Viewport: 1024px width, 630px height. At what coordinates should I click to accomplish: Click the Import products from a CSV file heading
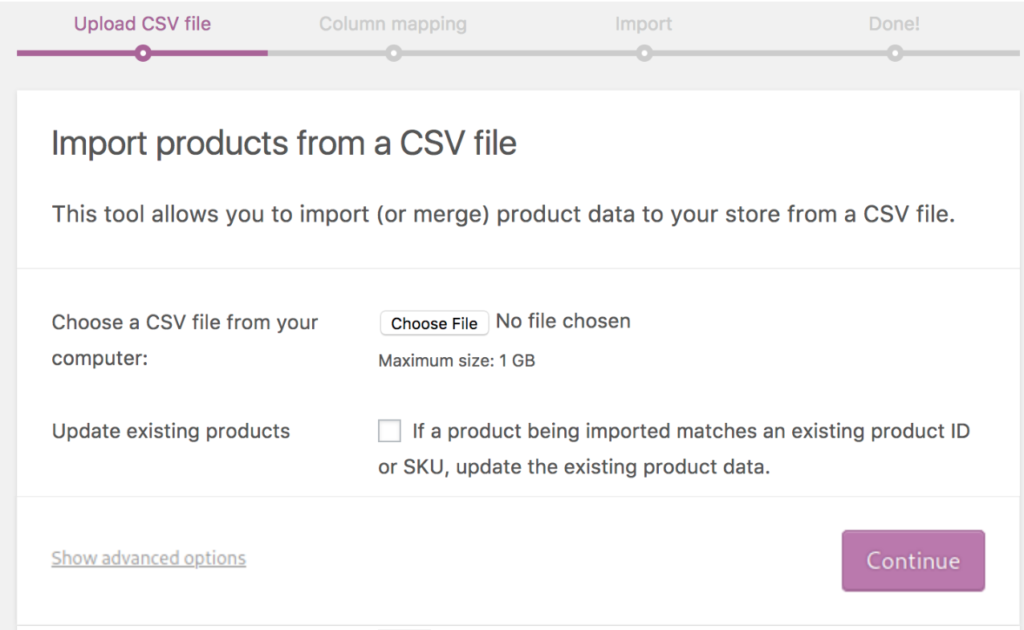284,143
